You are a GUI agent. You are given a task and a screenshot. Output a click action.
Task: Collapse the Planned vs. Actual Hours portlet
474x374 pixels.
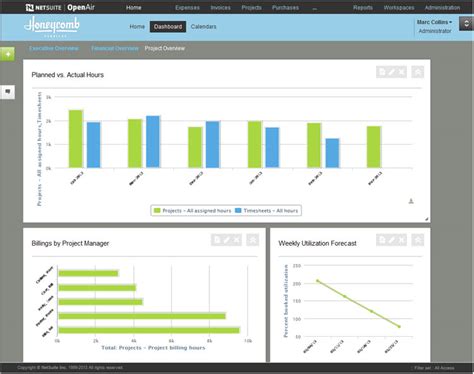pos(418,72)
